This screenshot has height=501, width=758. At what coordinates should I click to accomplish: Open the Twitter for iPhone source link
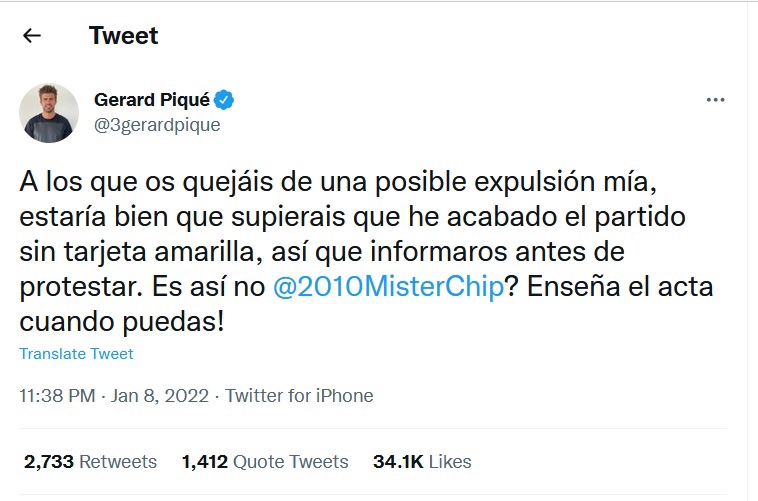click(x=299, y=395)
